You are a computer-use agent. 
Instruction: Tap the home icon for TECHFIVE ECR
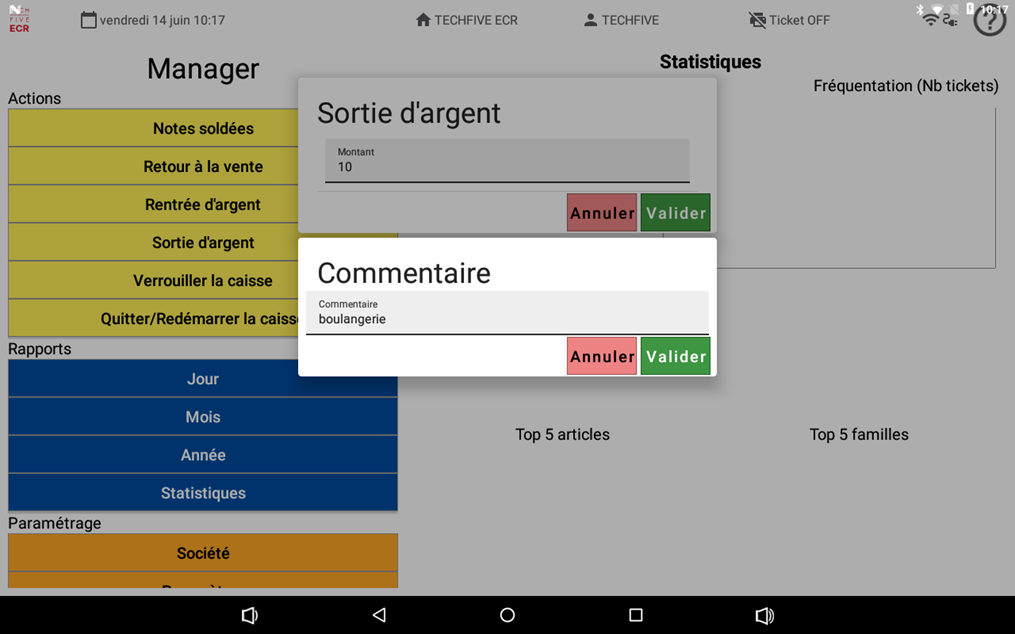423,20
